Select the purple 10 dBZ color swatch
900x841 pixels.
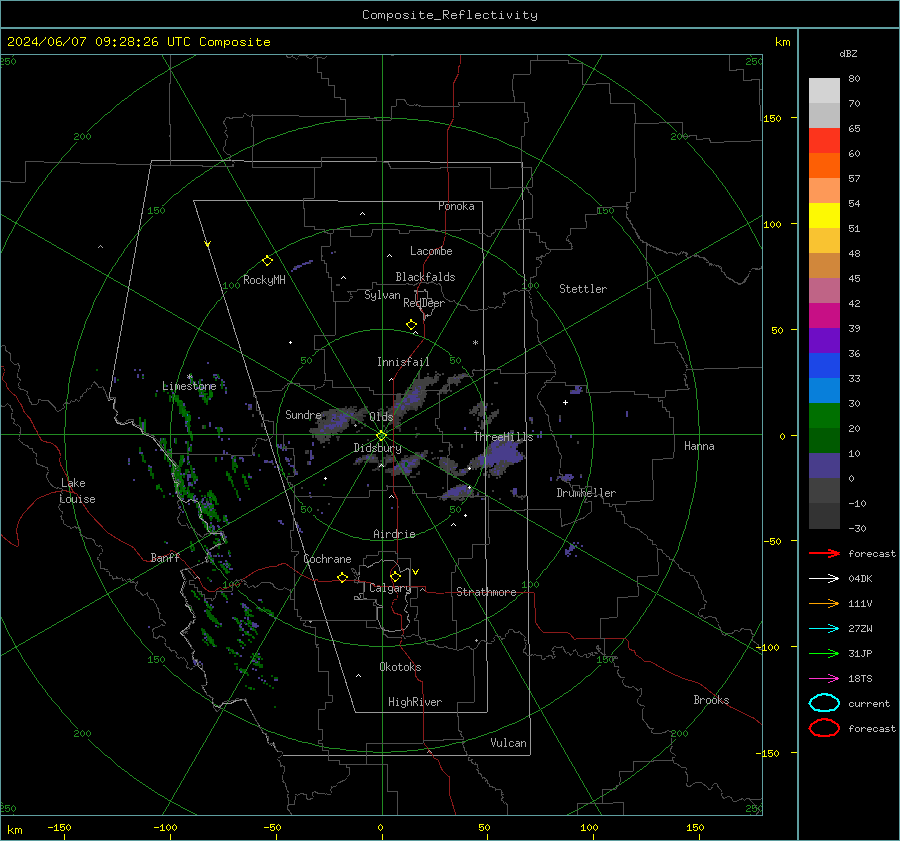pos(824,465)
